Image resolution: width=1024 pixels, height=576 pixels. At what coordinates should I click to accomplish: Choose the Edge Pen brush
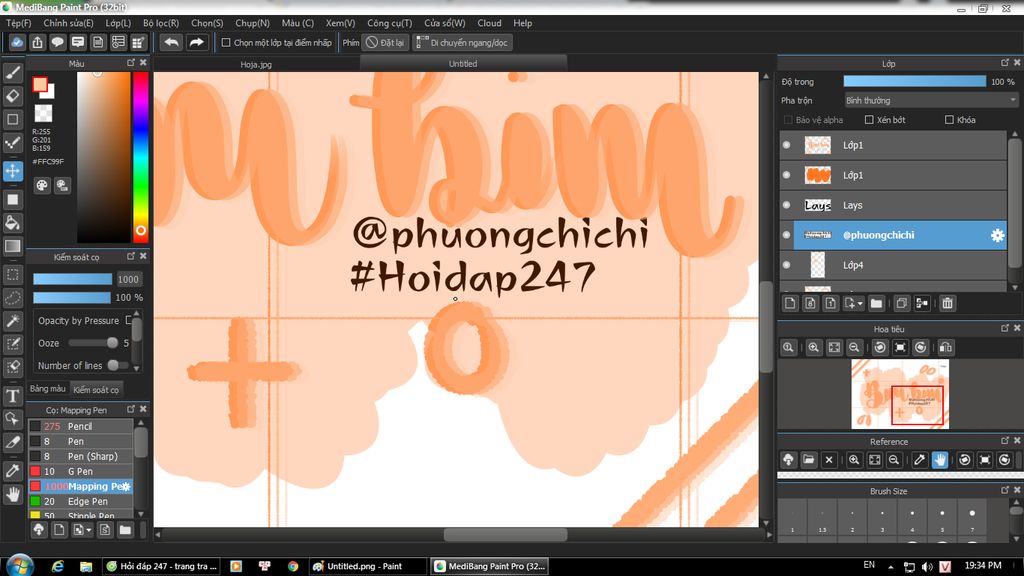point(80,502)
